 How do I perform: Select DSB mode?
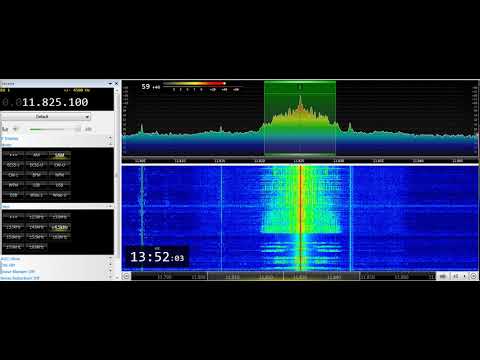[13, 195]
